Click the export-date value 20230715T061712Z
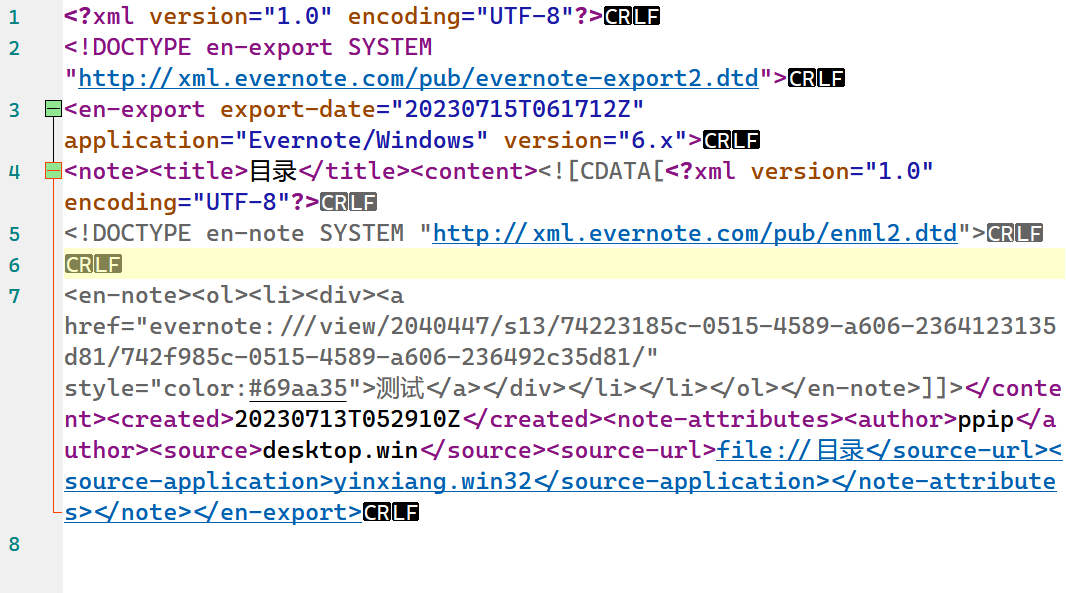Screen dimensions: 1066x593 [517, 109]
